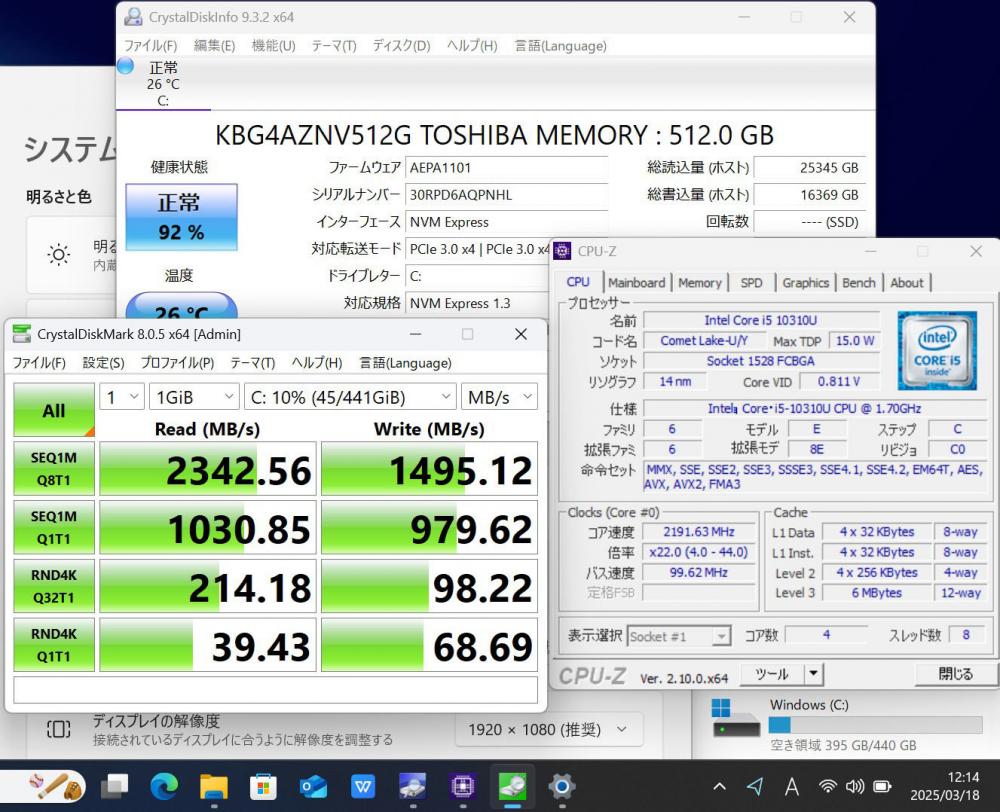This screenshot has height=812, width=1000.
Task: Switch to the Memory tab in CPU-Z
Action: click(x=700, y=283)
